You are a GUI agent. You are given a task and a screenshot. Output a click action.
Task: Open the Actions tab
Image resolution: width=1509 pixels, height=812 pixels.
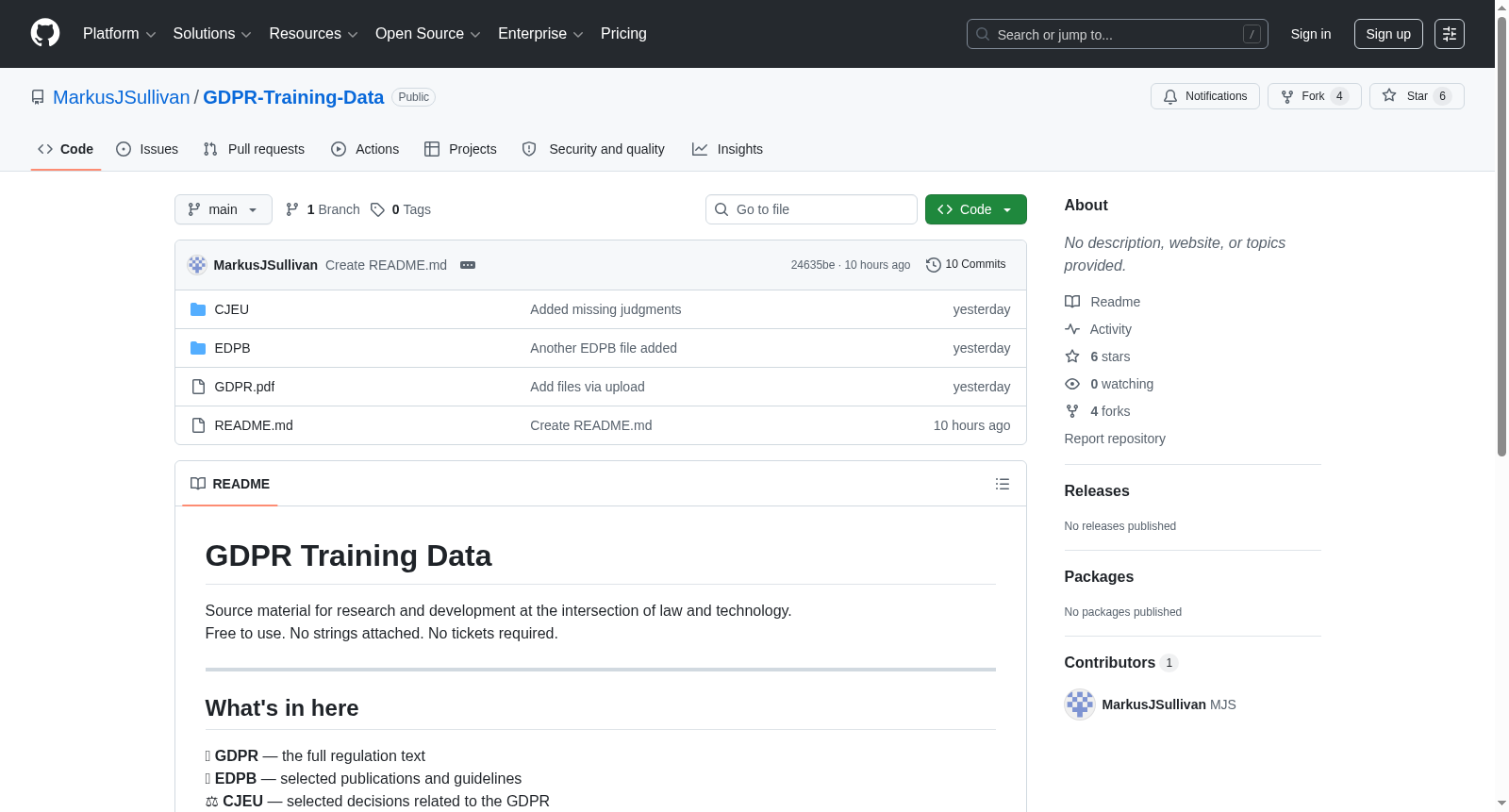point(365,149)
